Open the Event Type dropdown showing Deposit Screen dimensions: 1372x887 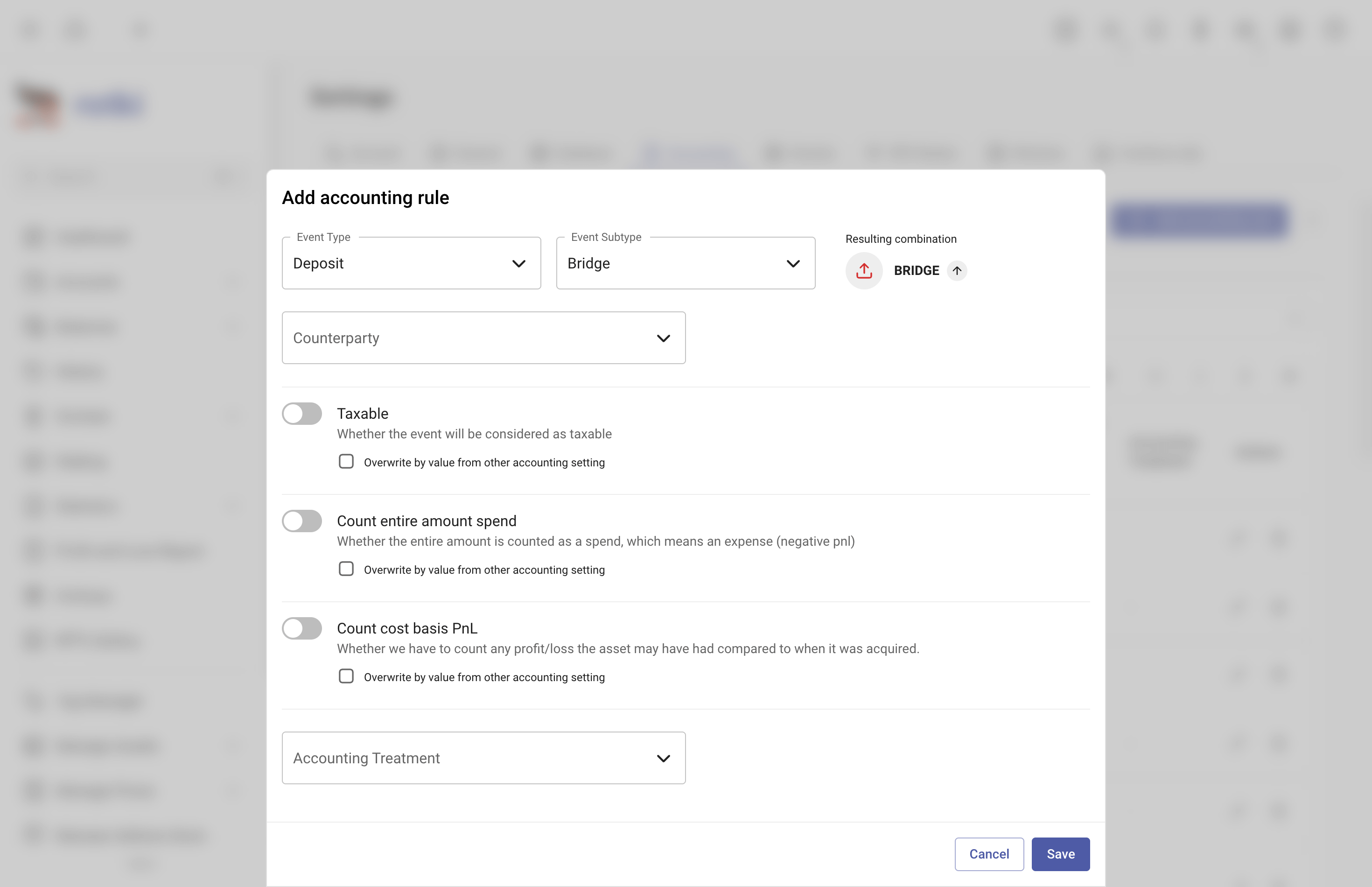(411, 263)
